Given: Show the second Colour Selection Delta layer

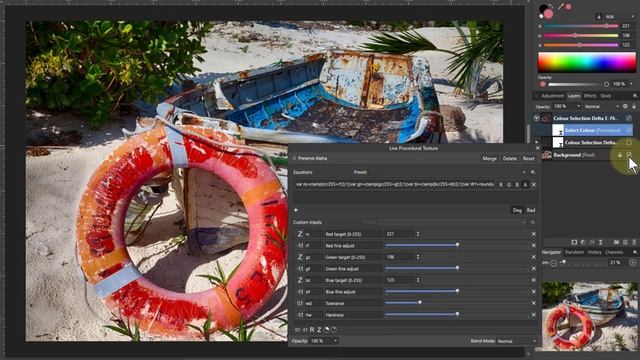Looking at the screenshot, I should 629,142.
